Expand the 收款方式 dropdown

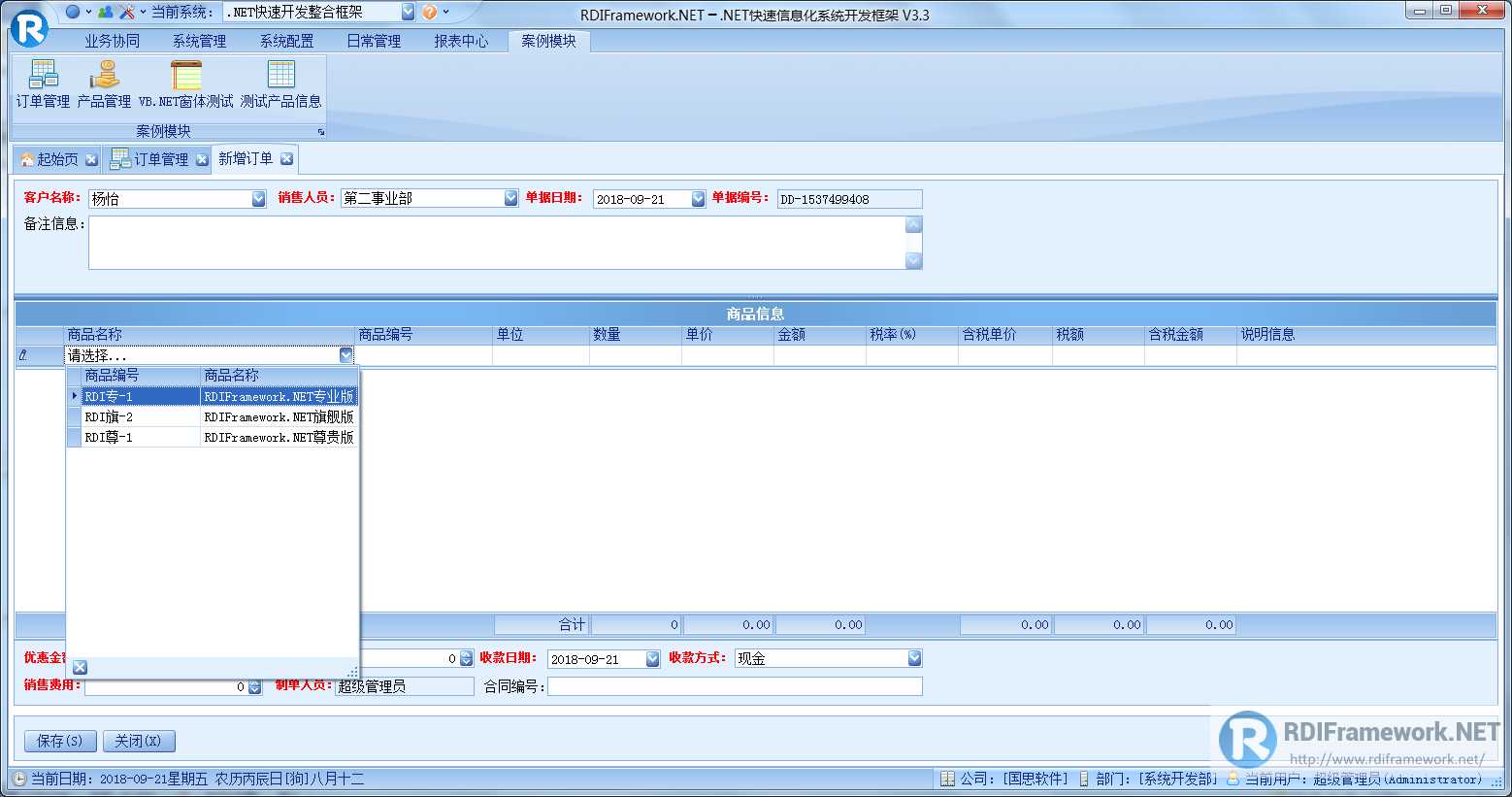pyautogui.click(x=914, y=658)
